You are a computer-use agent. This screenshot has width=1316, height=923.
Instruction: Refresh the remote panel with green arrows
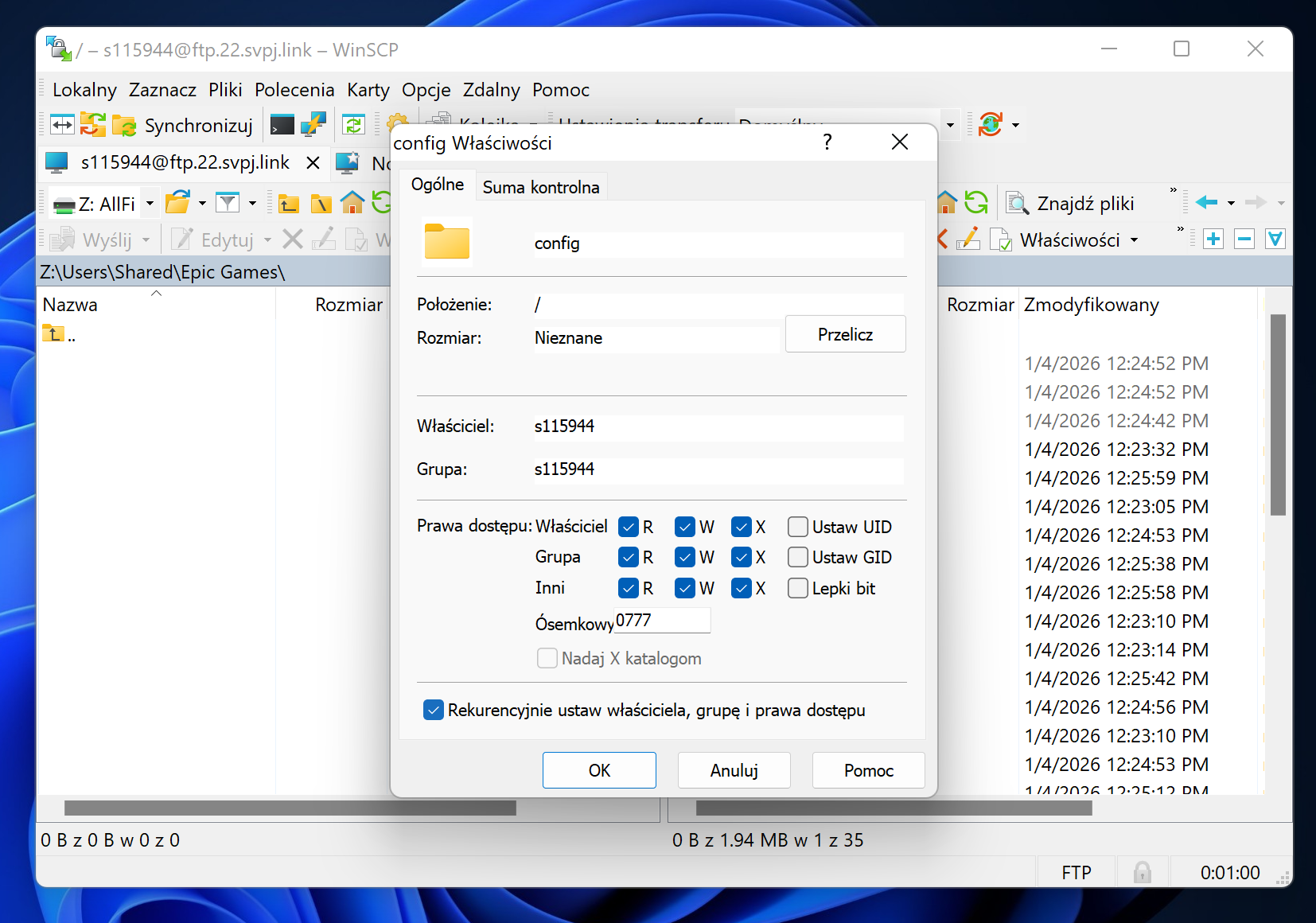coord(976,203)
